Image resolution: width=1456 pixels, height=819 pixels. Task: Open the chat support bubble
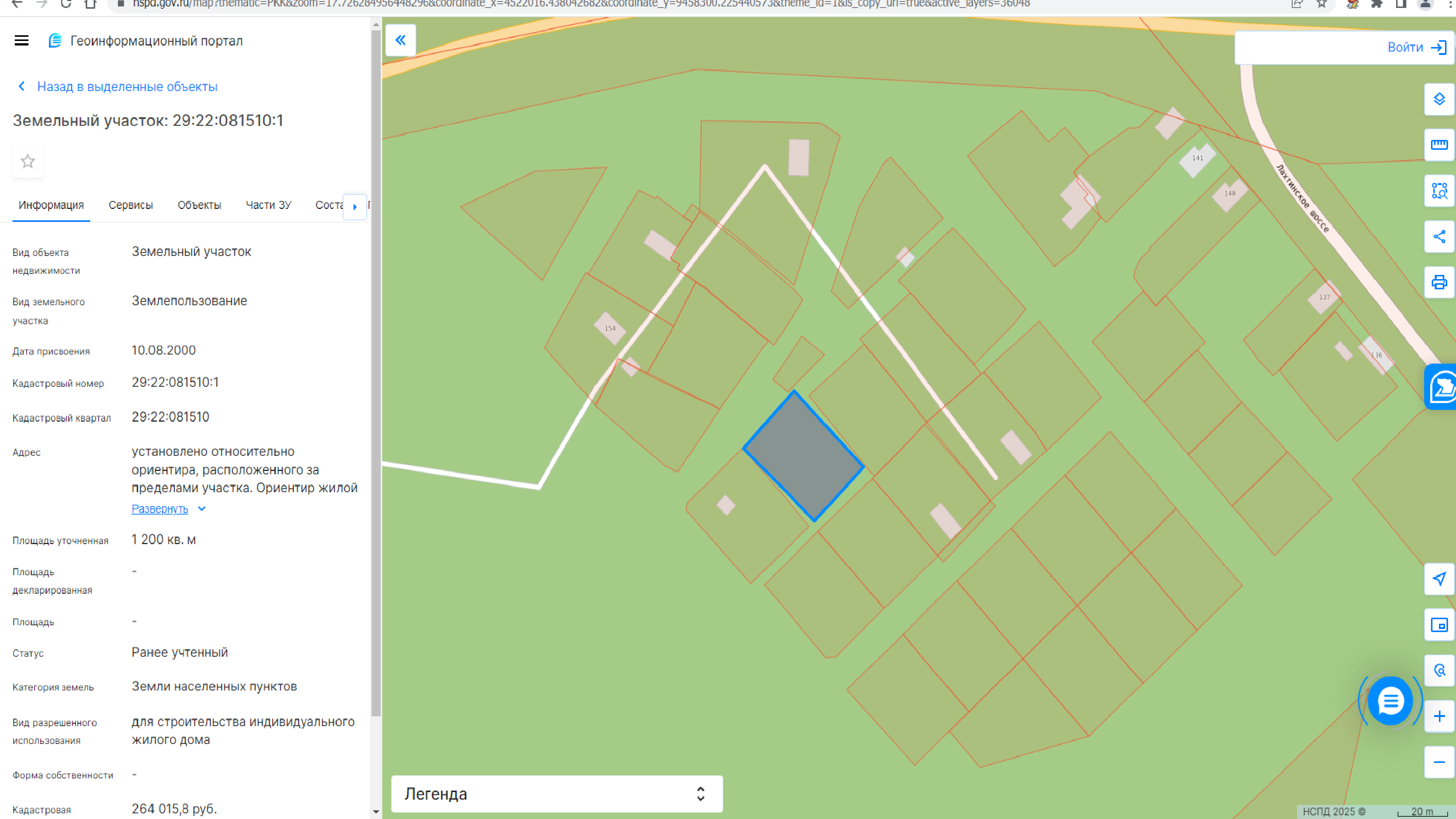1390,701
